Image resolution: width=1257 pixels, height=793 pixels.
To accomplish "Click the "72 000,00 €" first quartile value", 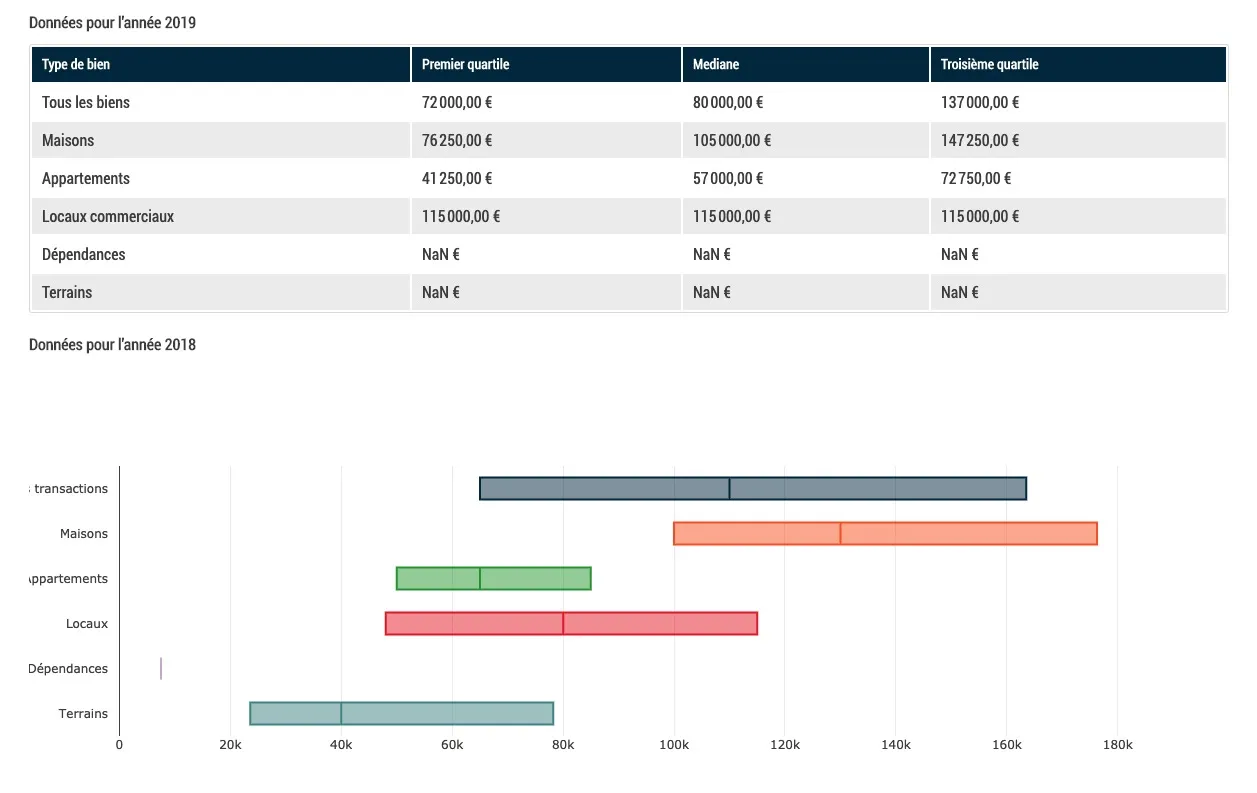I will click(x=457, y=102).
